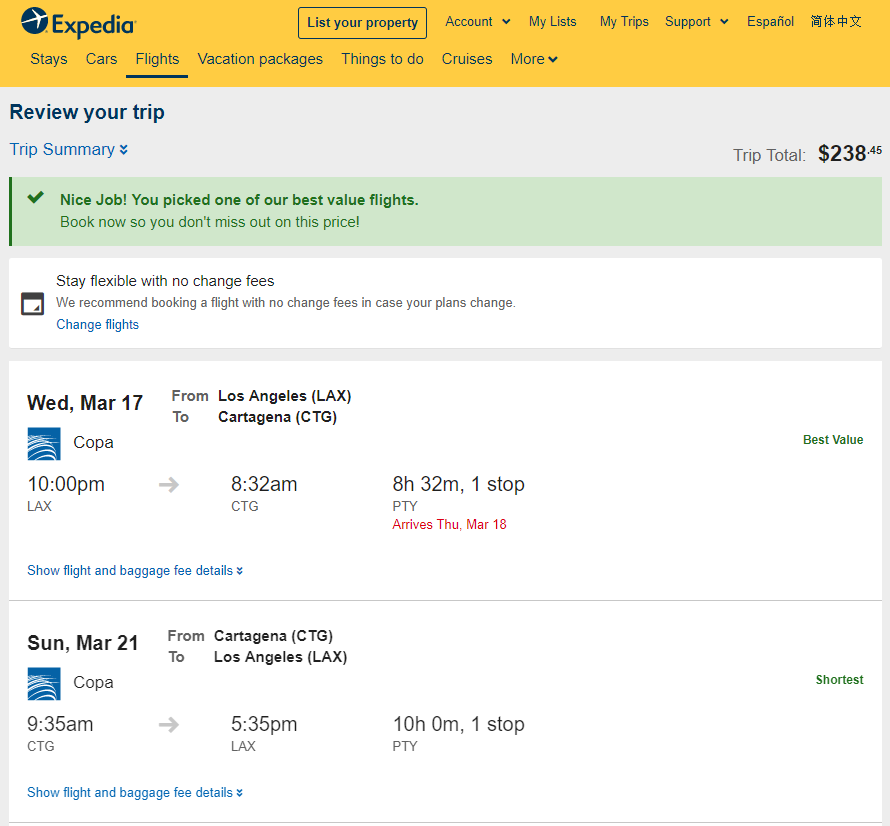Open the Account dropdown menu
The image size is (890, 826).
click(477, 22)
